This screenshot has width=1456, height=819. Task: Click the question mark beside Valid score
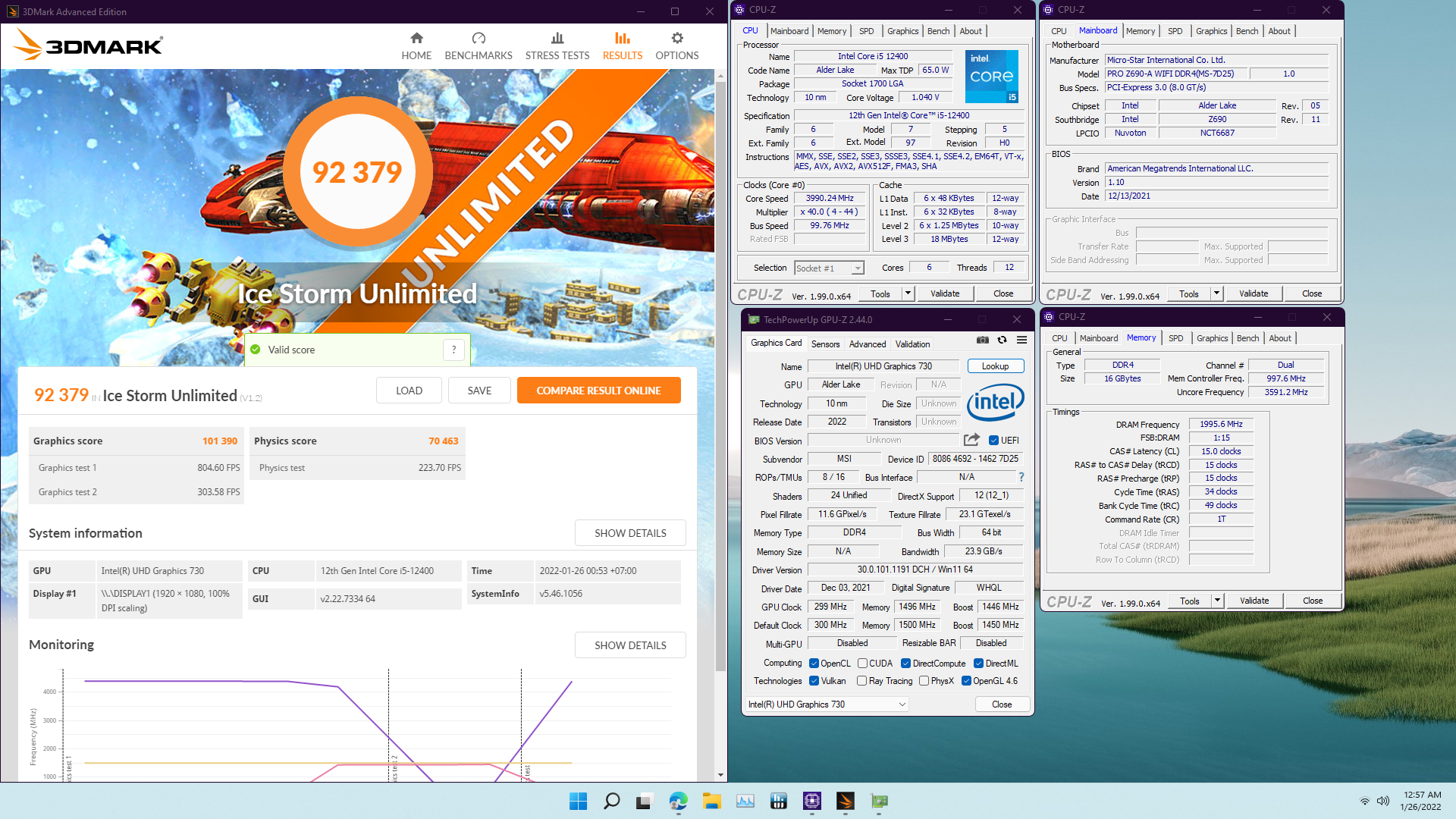(x=453, y=350)
